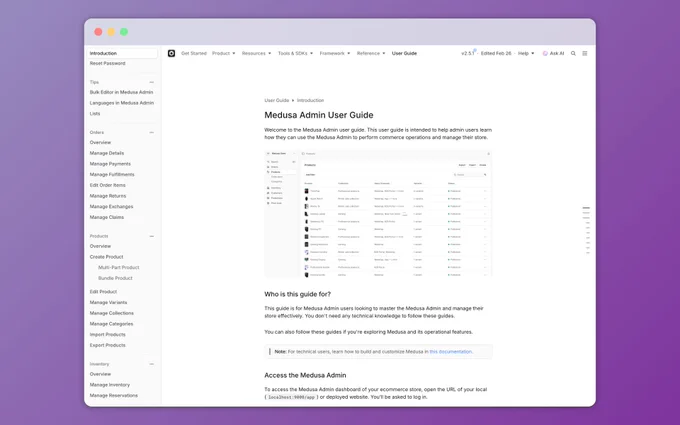The height and width of the screenshot is (425, 680).
Task: Open Languages in Medusa Admin page
Action: (x=122, y=103)
